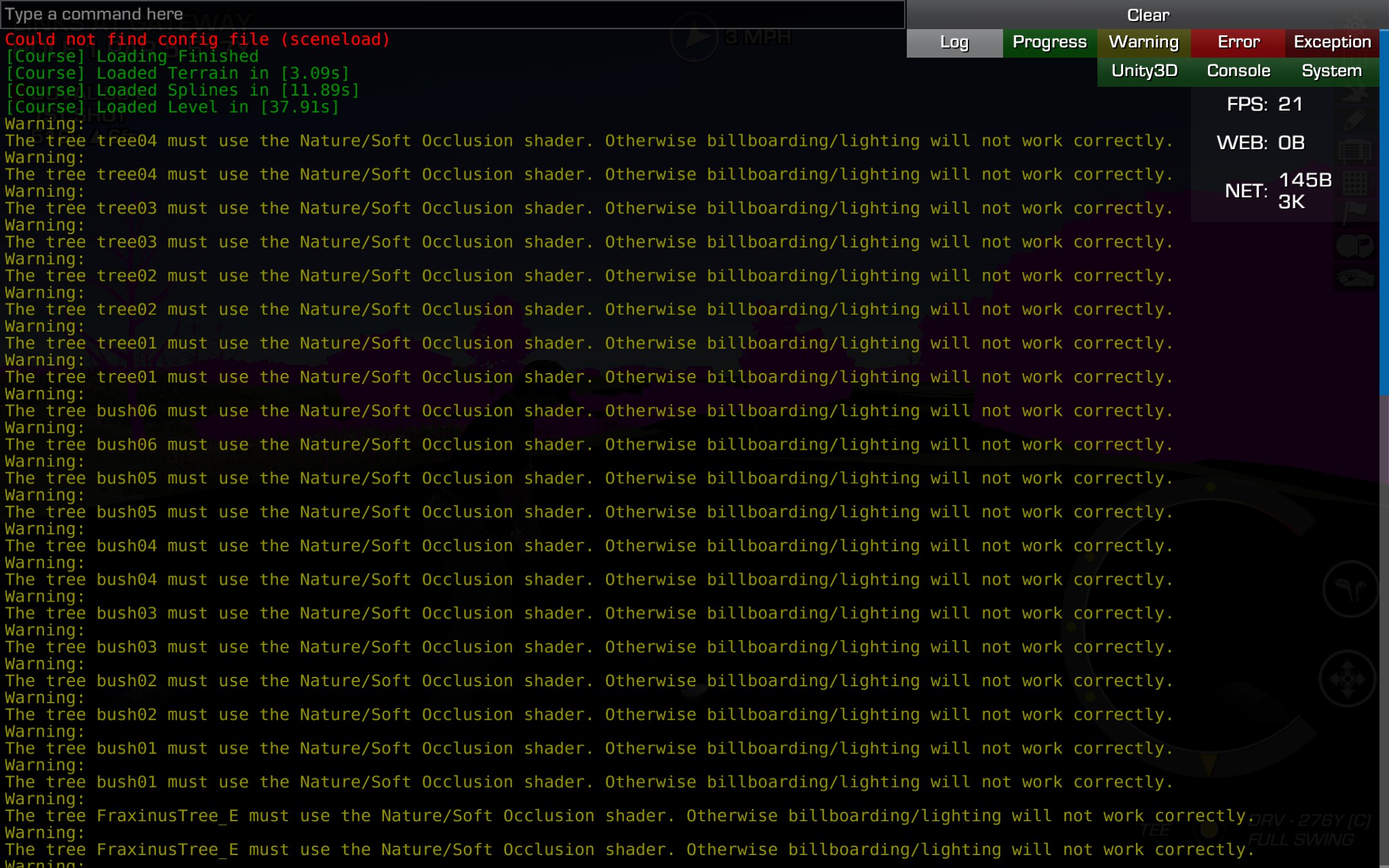Toggle the Error filter
The height and width of the screenshot is (868, 1389).
pos(1238,43)
